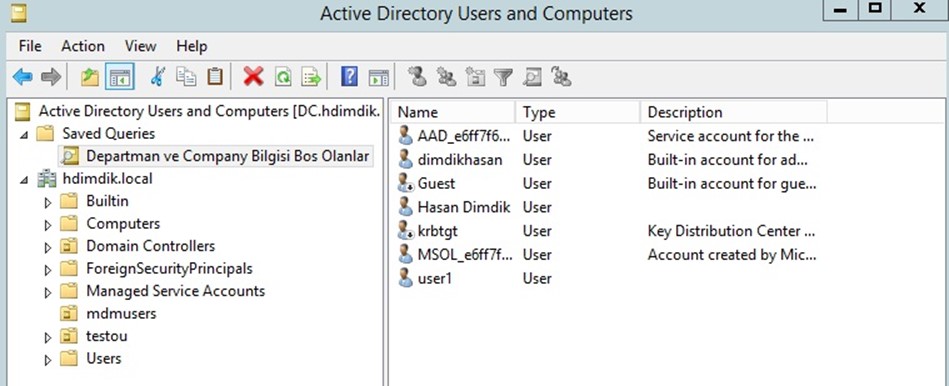The height and width of the screenshot is (386, 949).
Task: Click Add to group toolbar icon
Action: coord(561,77)
